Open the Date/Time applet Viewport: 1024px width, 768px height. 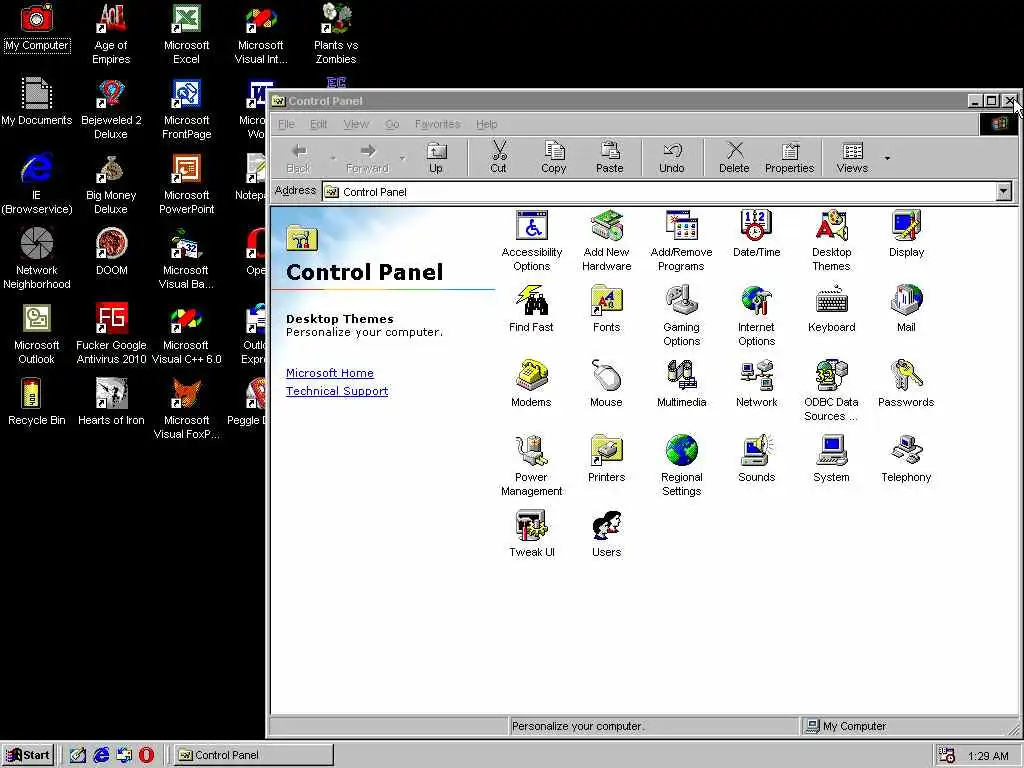756,234
